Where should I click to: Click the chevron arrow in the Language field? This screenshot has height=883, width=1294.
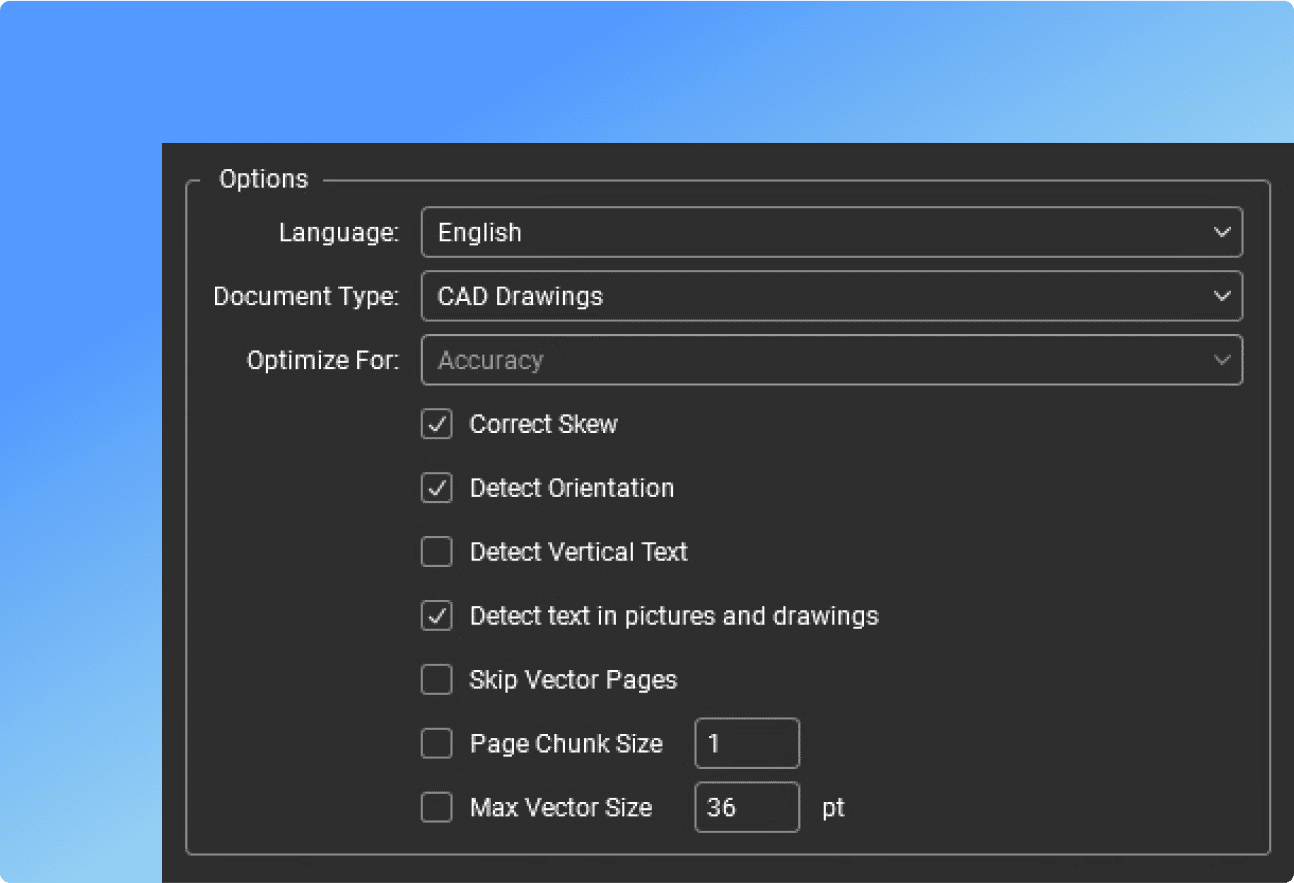1221,232
